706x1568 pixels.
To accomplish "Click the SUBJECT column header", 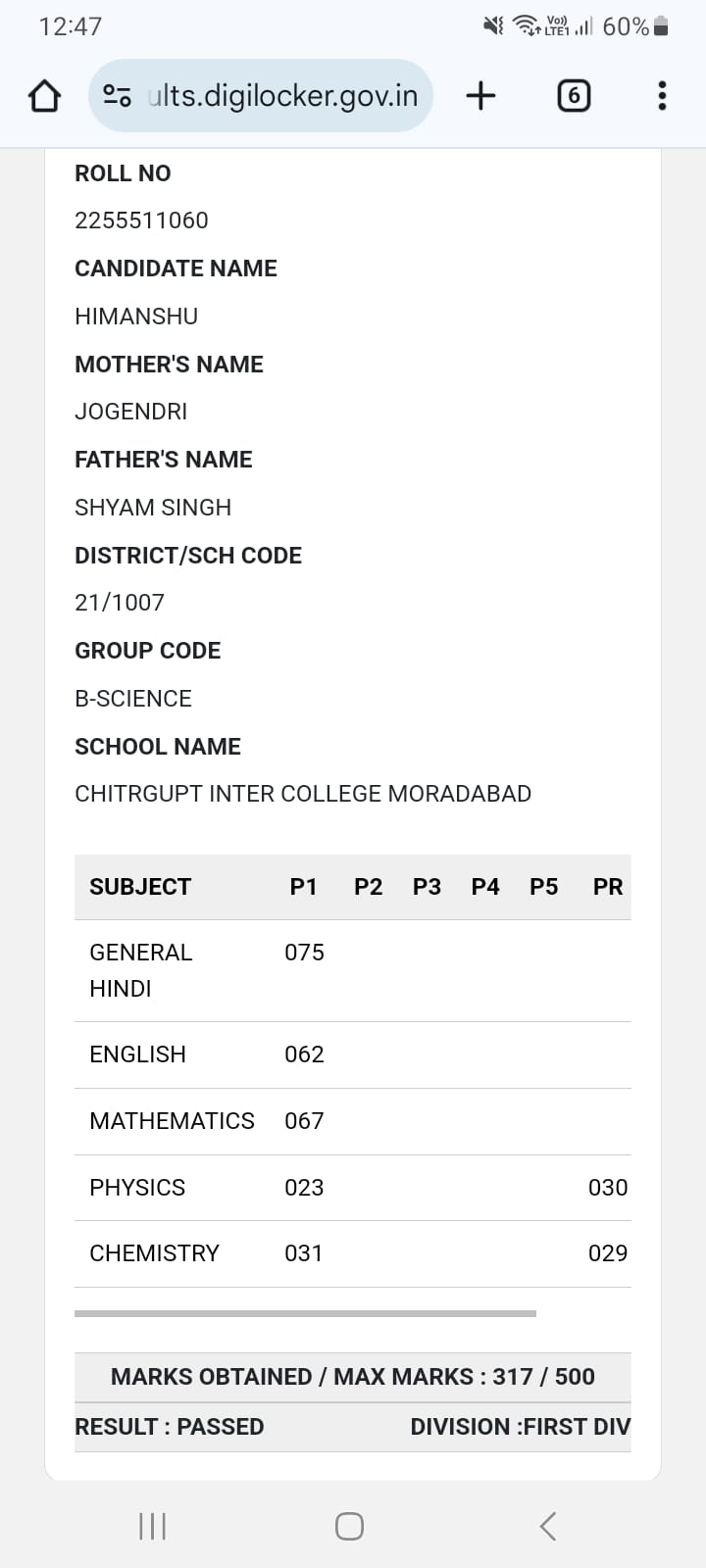I will coord(140,887).
